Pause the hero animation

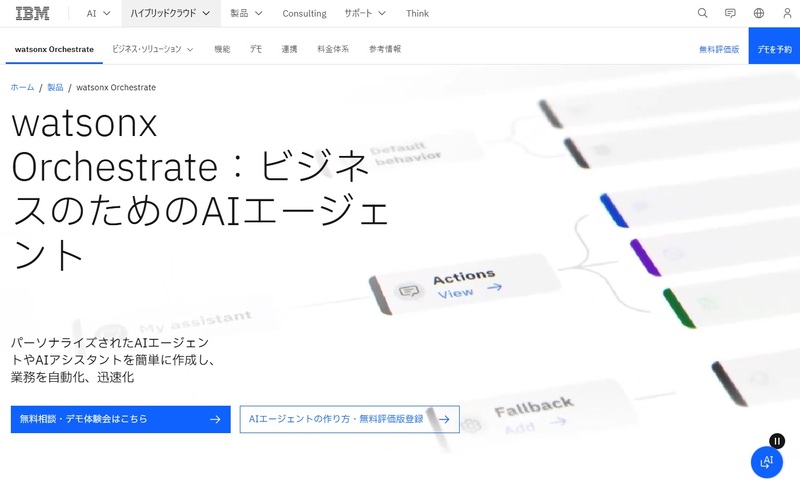pyautogui.click(x=777, y=441)
